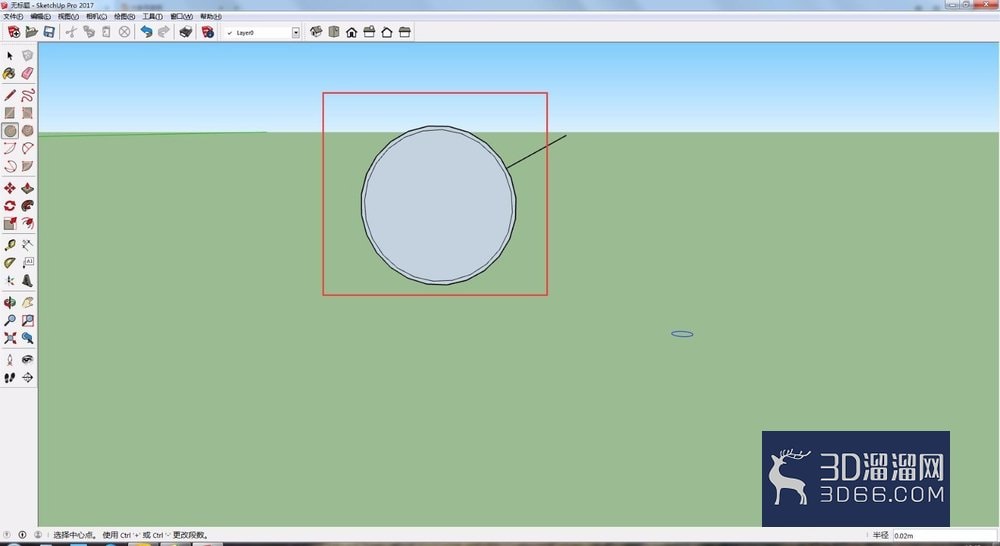Switch to Left view
This screenshot has height=546, width=1000.
pyautogui.click(x=404, y=32)
